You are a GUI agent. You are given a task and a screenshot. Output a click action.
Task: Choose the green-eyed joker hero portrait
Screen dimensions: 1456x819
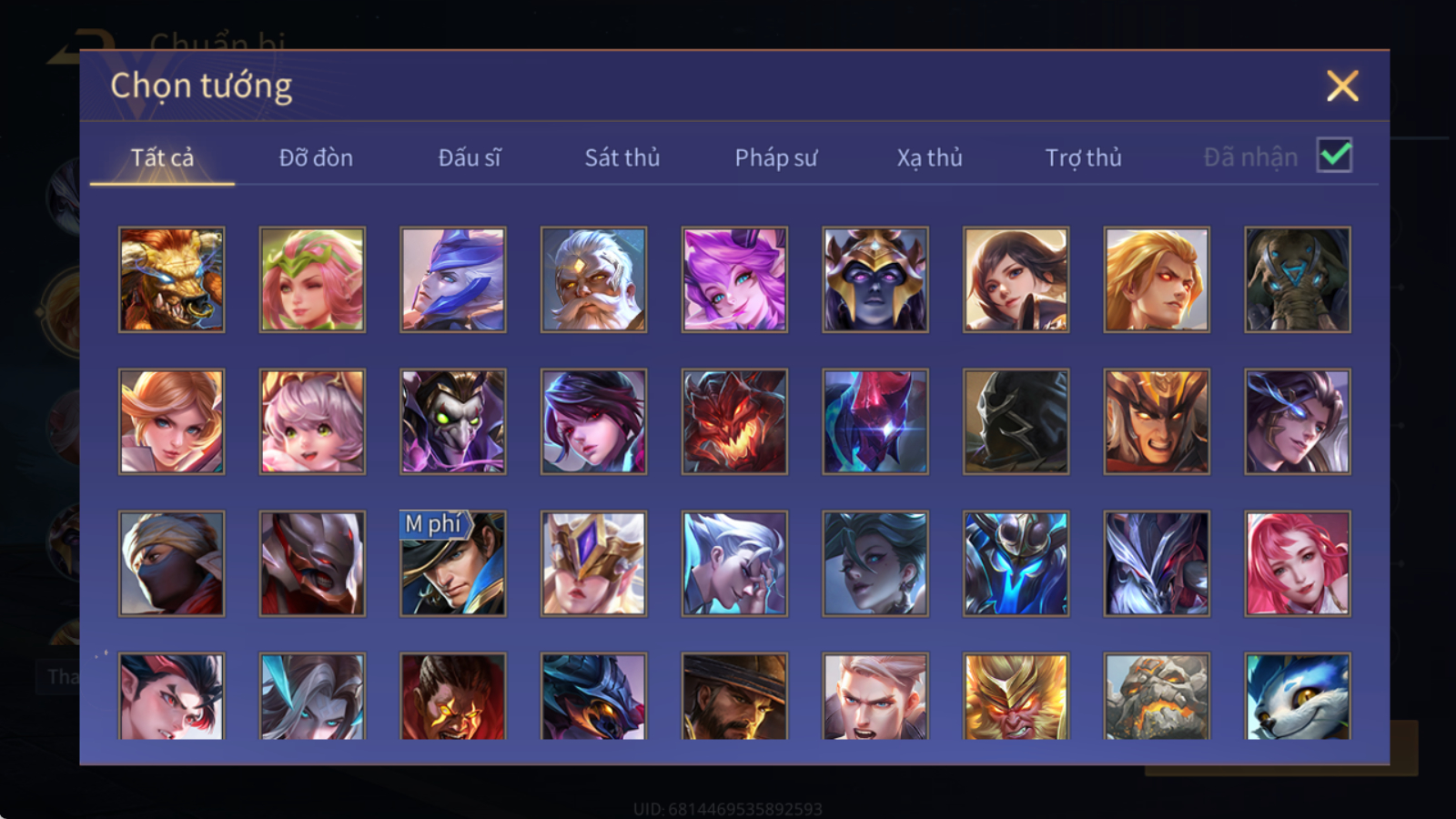(453, 421)
